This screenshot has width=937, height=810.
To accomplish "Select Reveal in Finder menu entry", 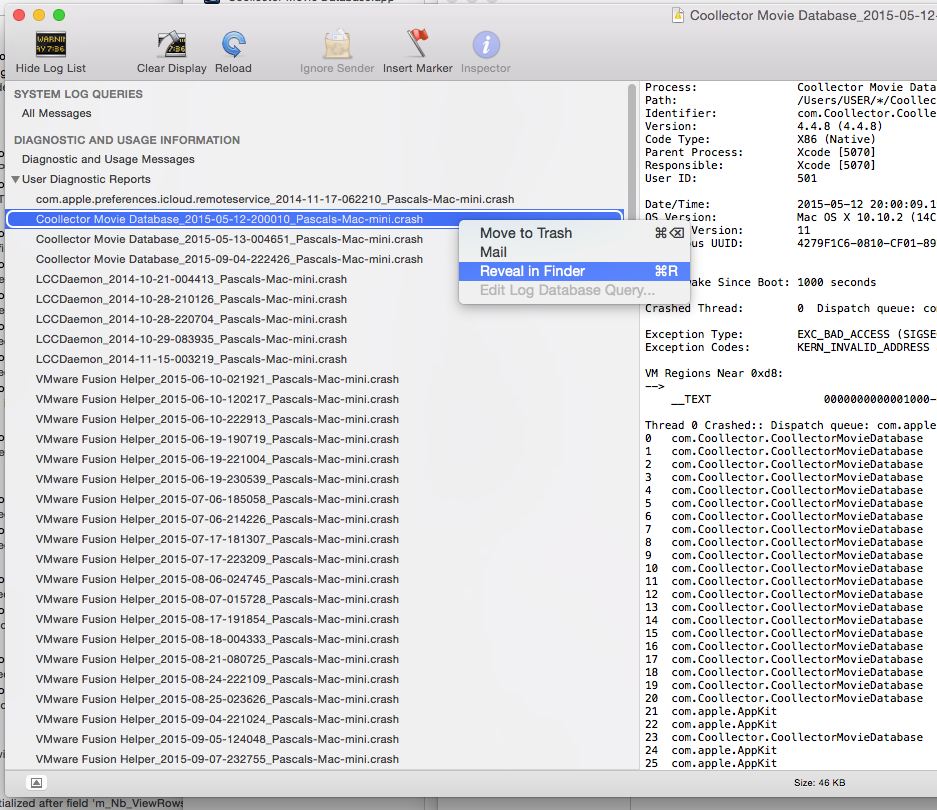I will click(x=574, y=271).
